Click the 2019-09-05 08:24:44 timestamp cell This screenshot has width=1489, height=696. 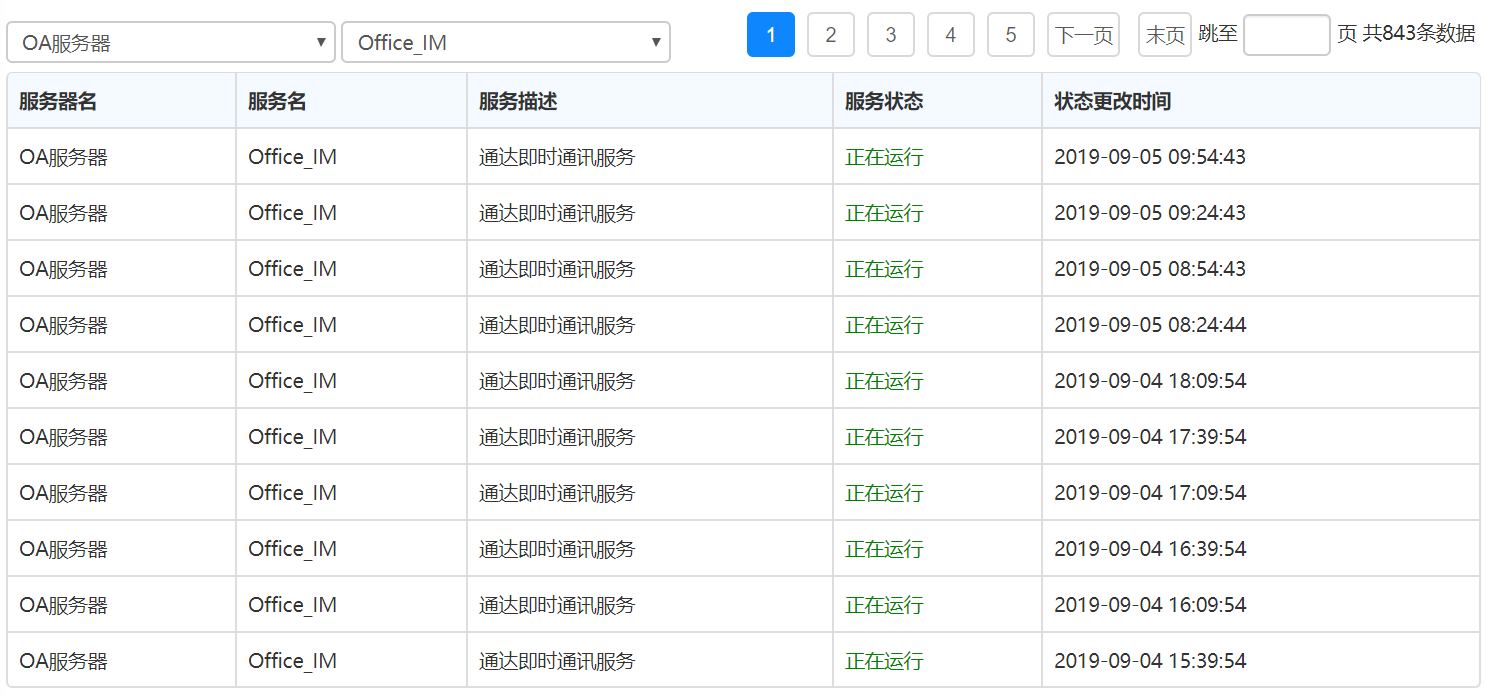click(x=1150, y=325)
